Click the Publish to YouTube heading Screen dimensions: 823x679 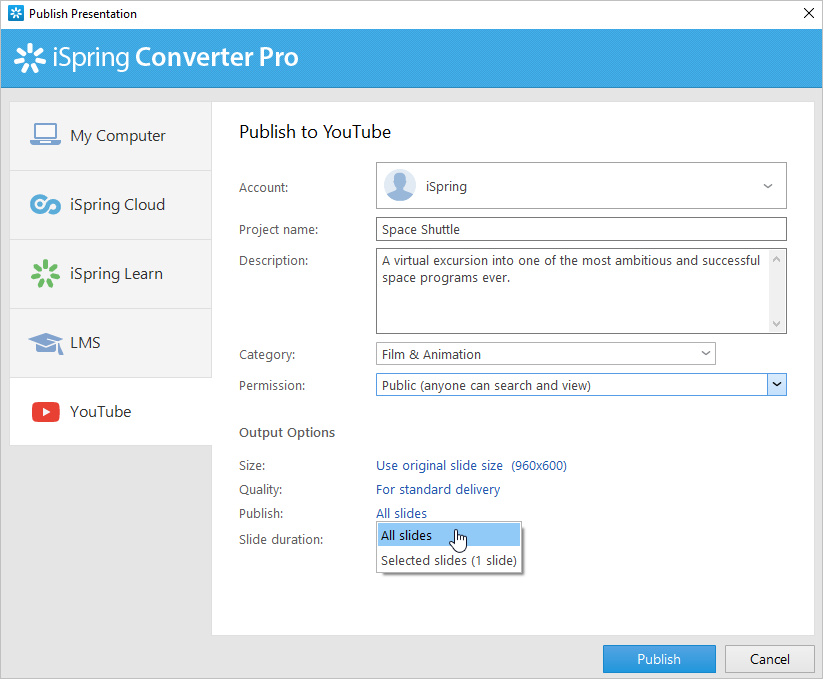[x=315, y=132]
